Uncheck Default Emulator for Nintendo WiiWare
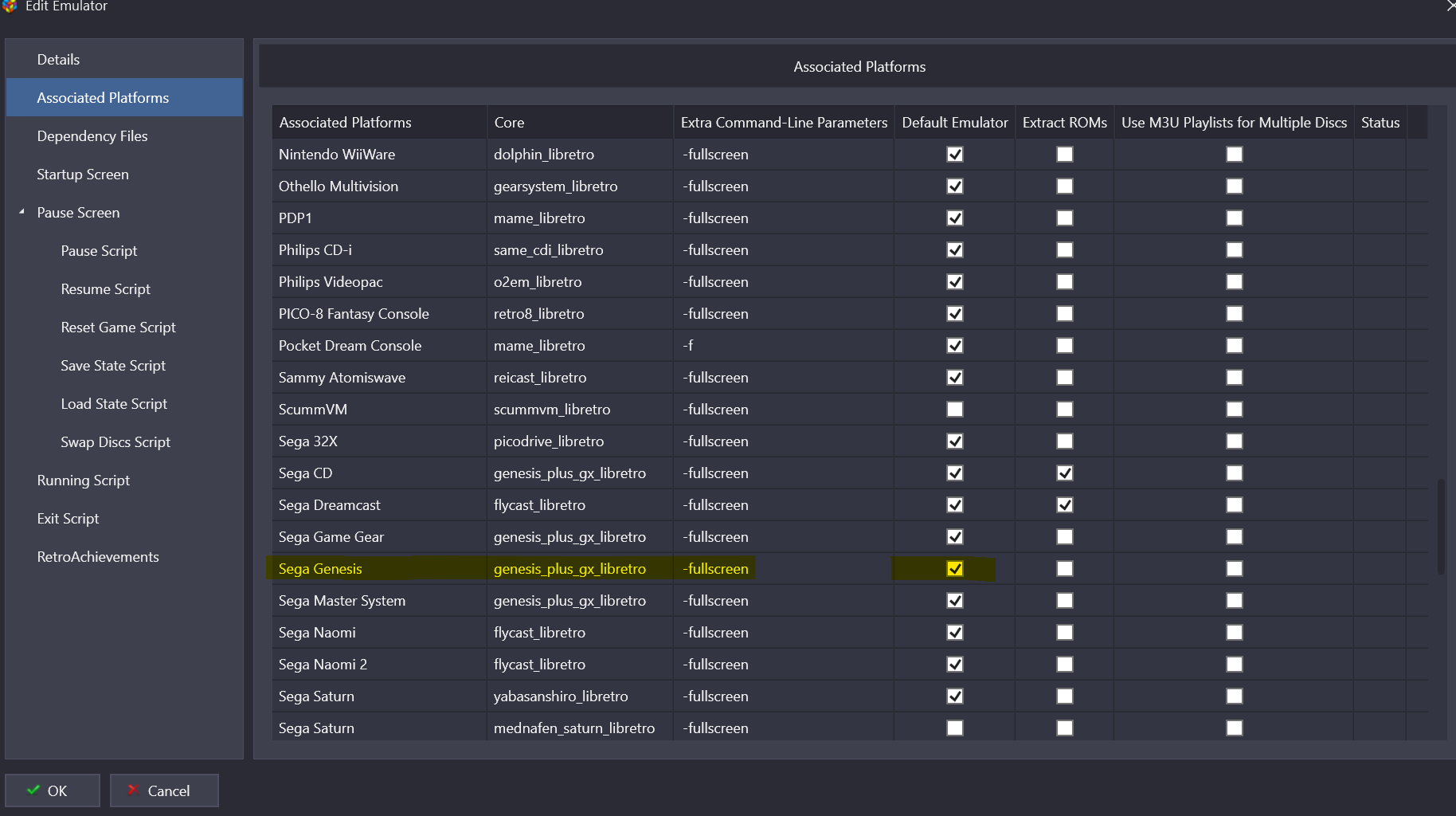Screen dimensions: 1456x816 coord(955,155)
